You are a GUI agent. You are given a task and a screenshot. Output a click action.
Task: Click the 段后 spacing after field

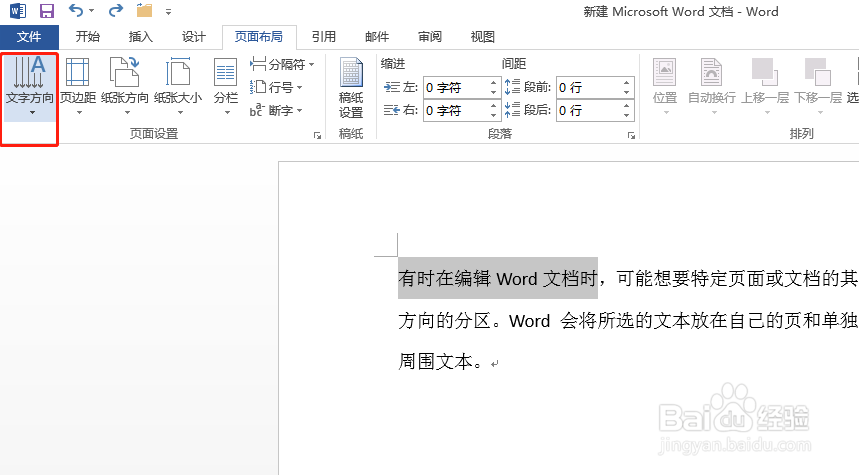pos(588,110)
